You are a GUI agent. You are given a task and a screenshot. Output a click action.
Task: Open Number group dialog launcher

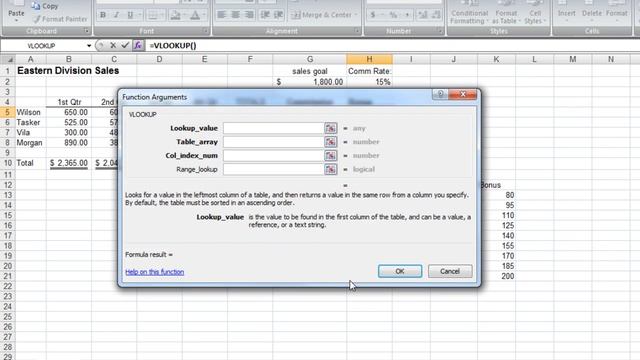point(441,31)
